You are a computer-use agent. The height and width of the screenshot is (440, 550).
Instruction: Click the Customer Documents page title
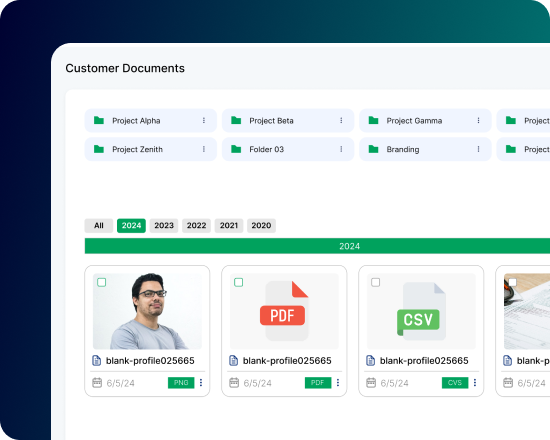coord(125,68)
